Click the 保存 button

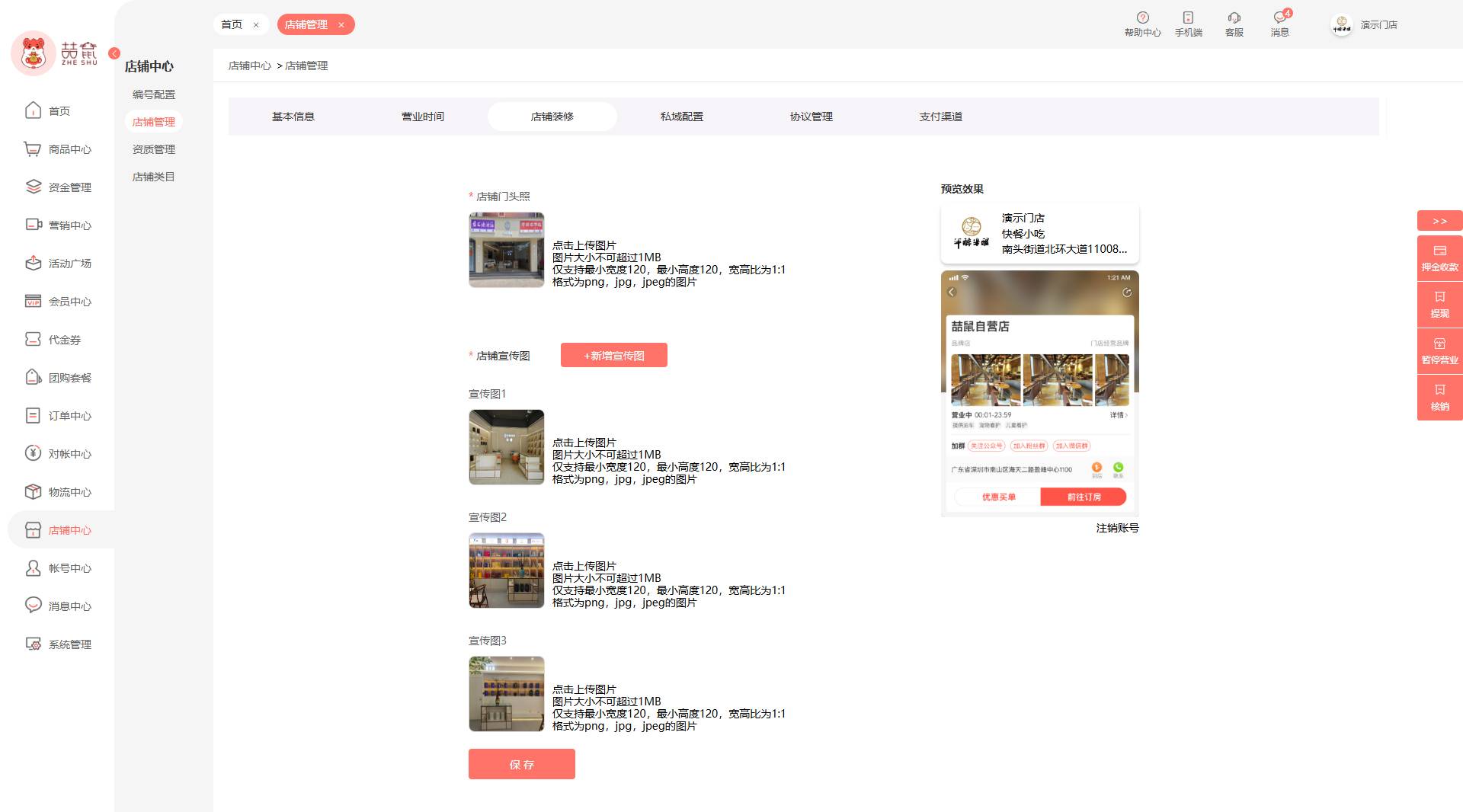[x=522, y=764]
